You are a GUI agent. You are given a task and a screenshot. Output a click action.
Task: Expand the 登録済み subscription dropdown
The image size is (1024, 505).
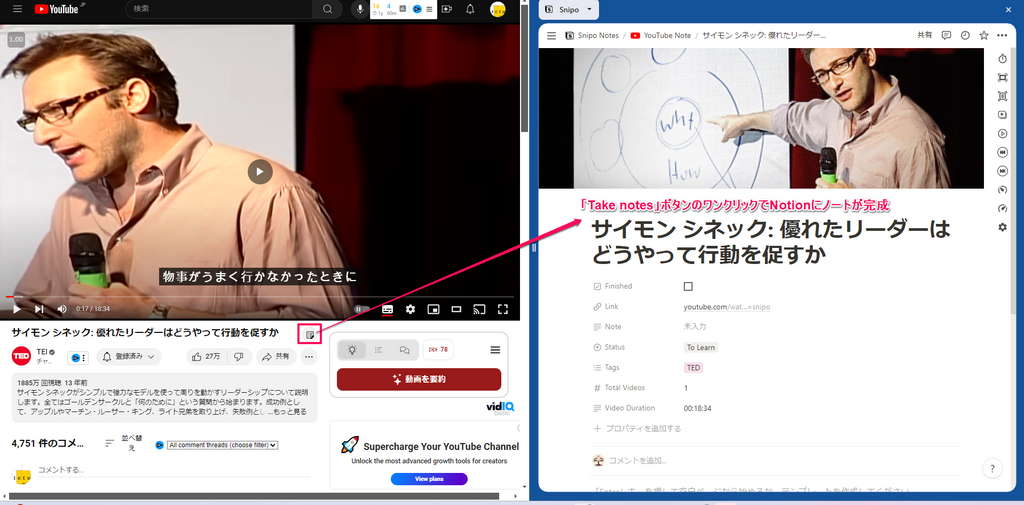point(129,356)
